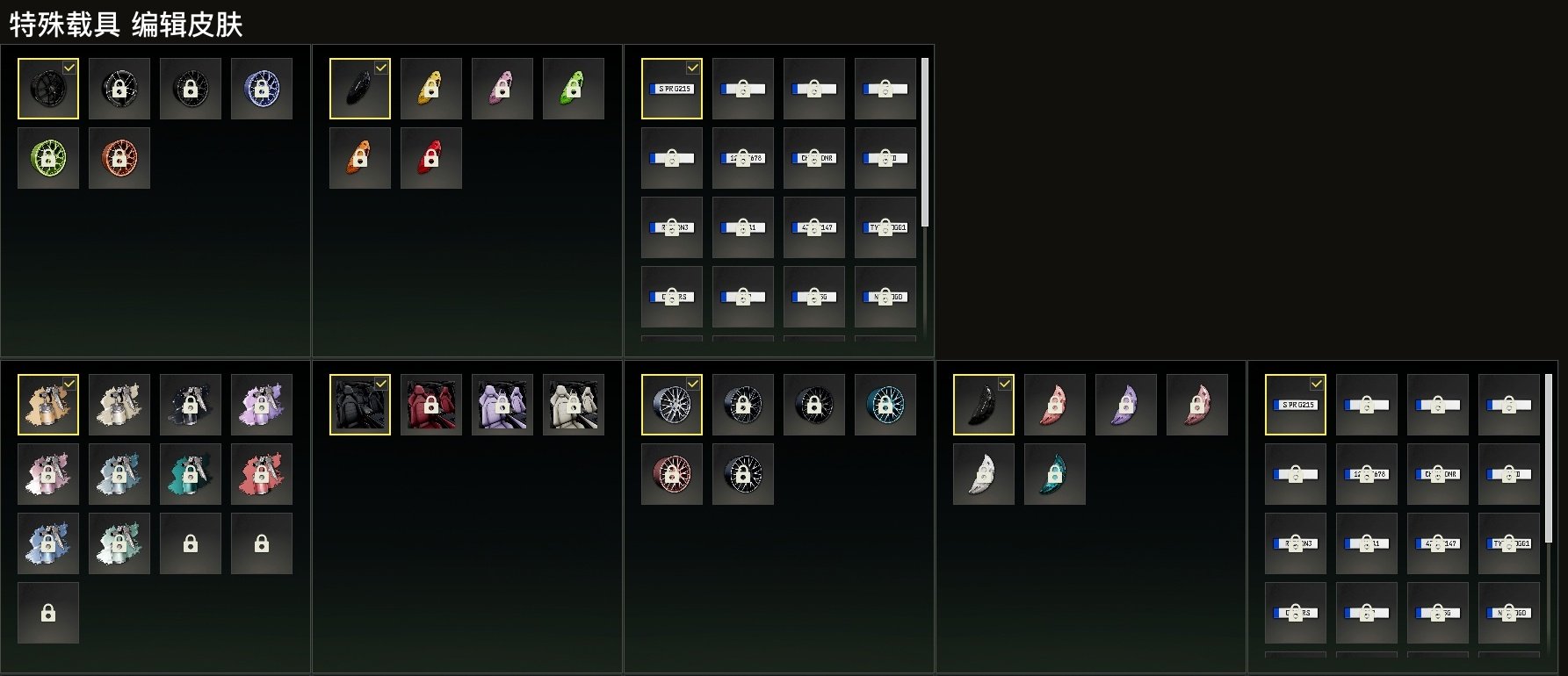Choose the bright green brake caliper

tap(574, 89)
